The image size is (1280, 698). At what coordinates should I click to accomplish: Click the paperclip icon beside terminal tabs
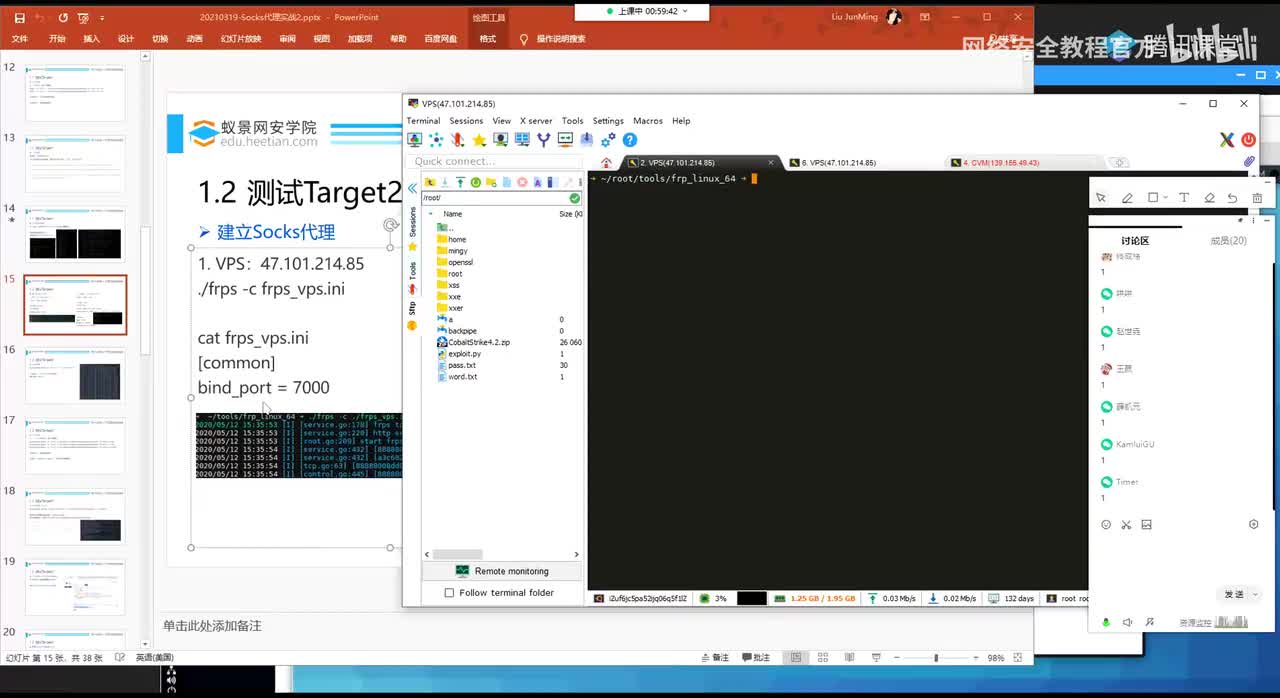coord(1249,162)
